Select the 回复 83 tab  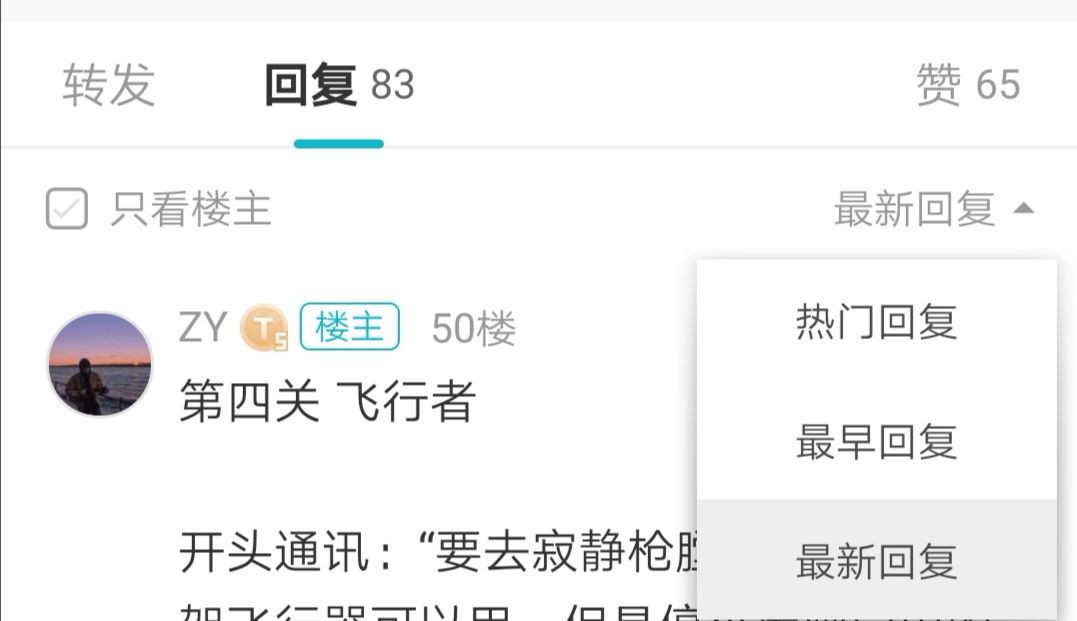pyautogui.click(x=339, y=84)
